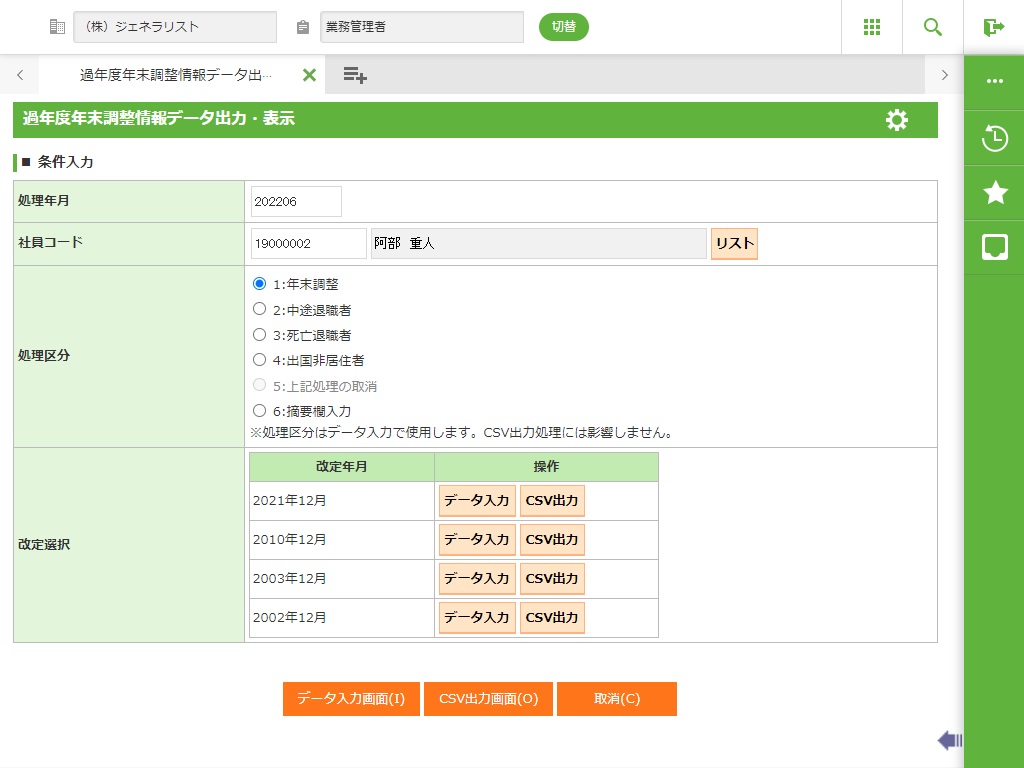Click the logout icon at top right
This screenshot has height=768, width=1024.
993,27
